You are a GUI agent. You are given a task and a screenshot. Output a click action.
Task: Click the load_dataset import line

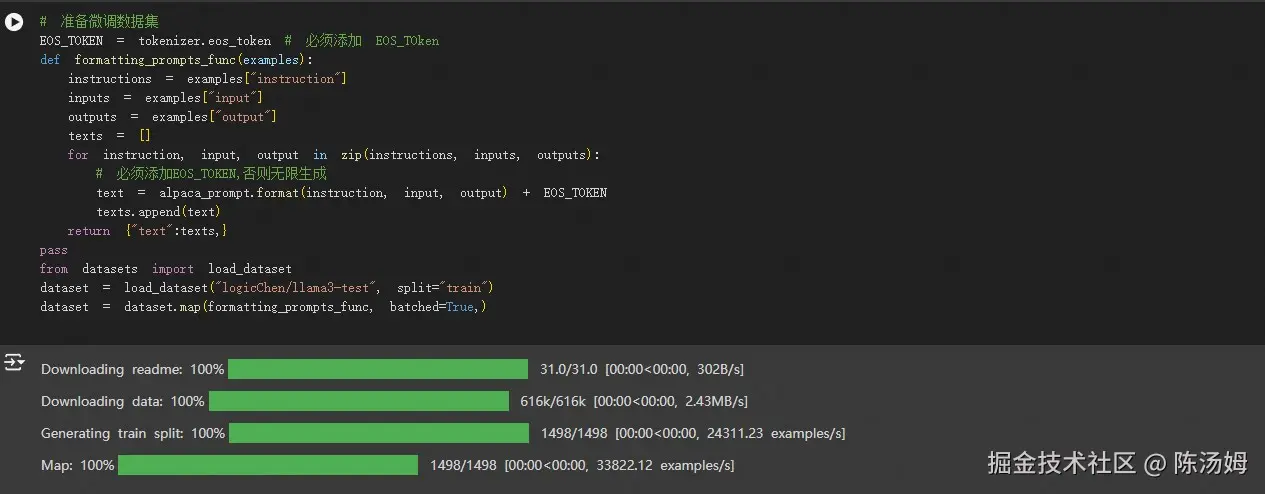(166, 269)
